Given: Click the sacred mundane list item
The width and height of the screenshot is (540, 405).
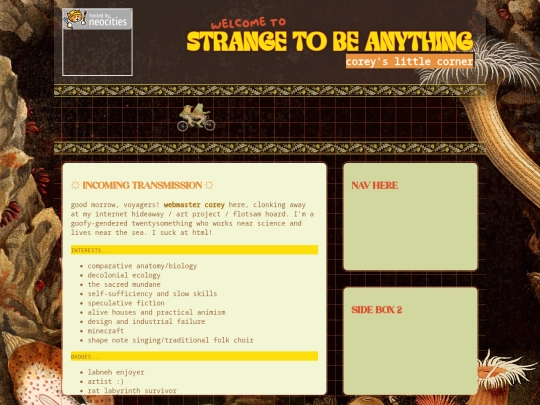Looking at the screenshot, I should (x=124, y=284).
